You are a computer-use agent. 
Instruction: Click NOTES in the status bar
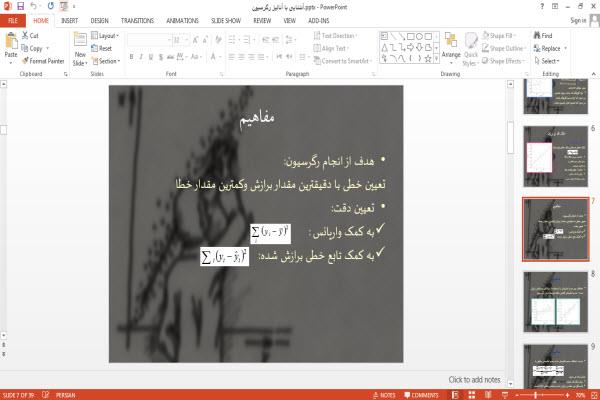coord(384,395)
